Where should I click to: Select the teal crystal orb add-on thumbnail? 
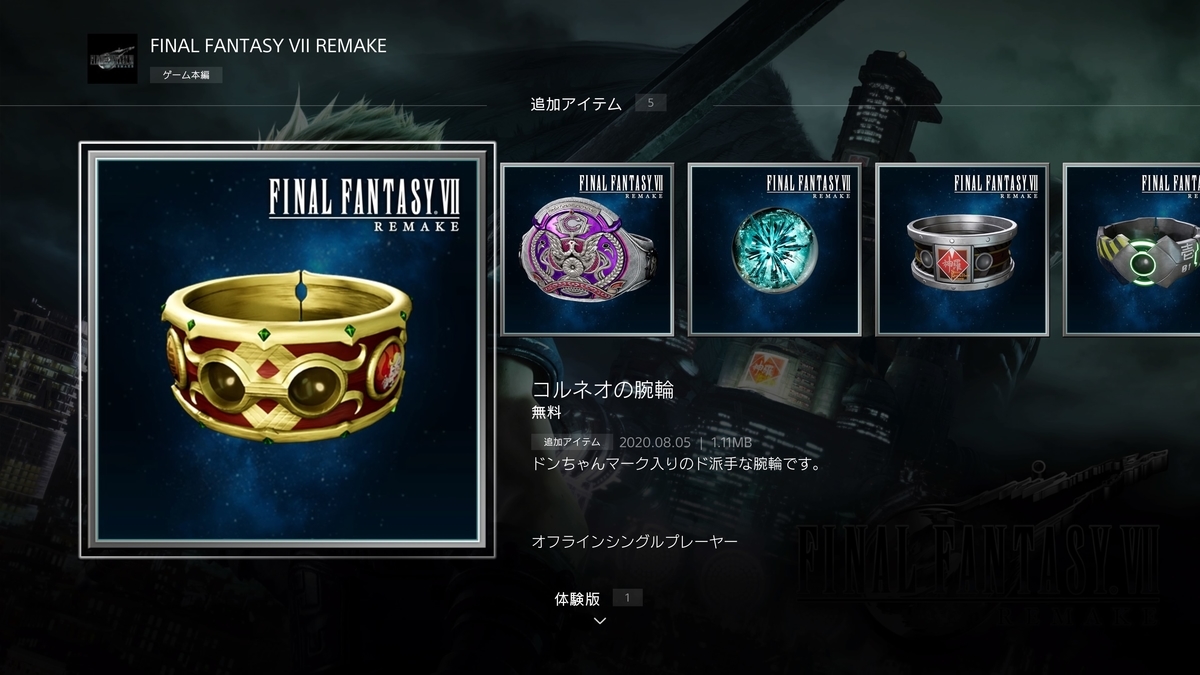(x=775, y=249)
